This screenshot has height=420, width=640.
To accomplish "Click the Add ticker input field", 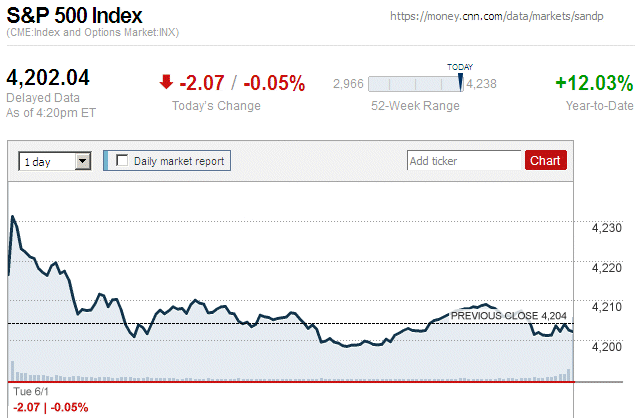I will click(464, 160).
